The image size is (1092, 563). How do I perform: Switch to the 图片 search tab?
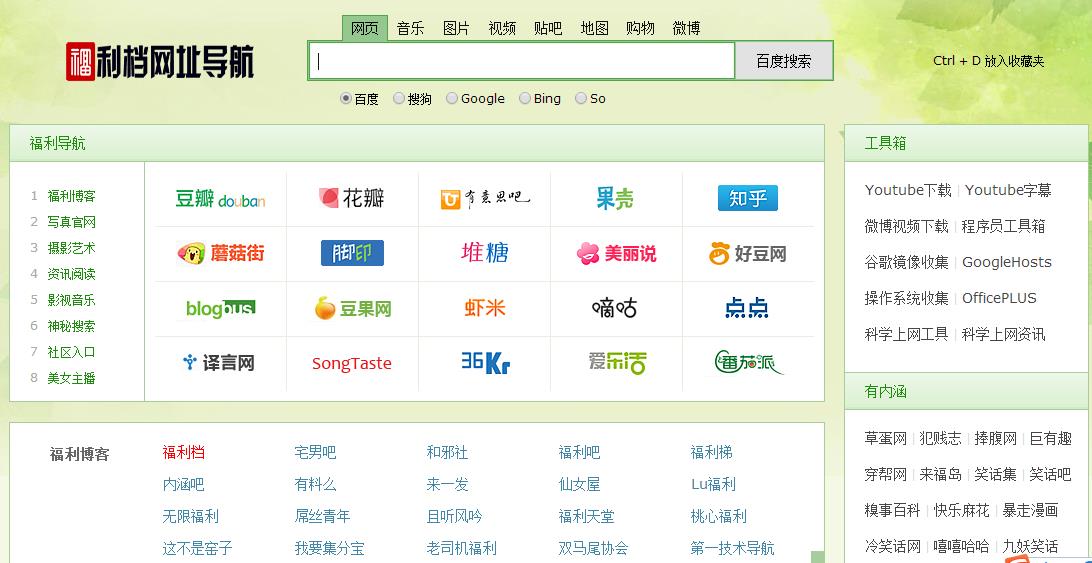456,29
